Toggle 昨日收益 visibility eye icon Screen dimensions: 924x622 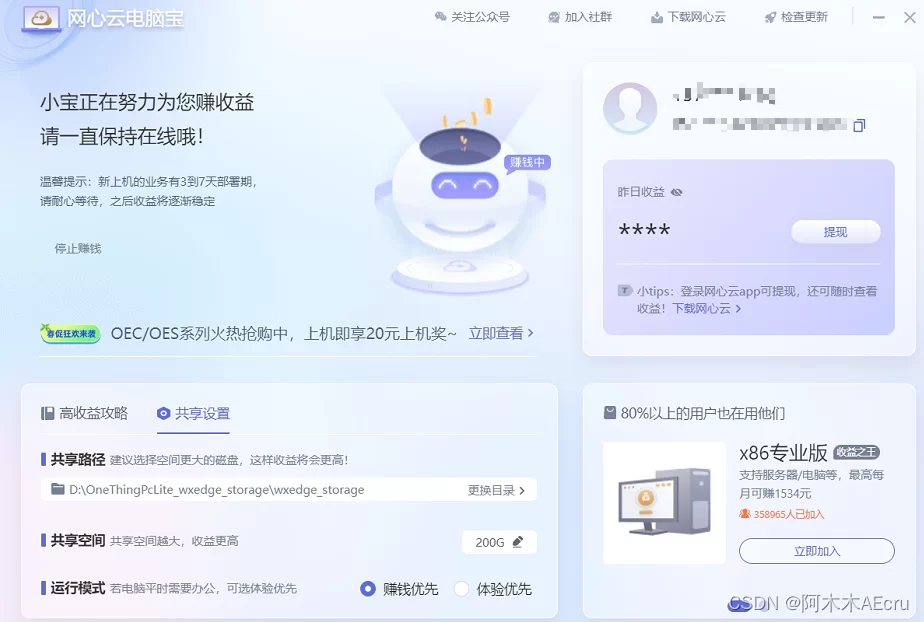[677, 192]
